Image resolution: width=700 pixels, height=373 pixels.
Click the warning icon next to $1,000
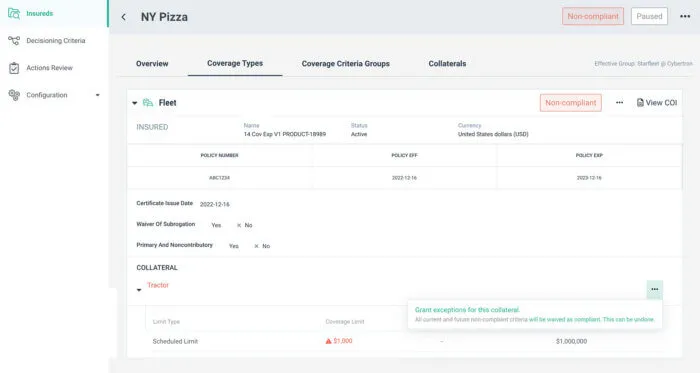point(329,341)
